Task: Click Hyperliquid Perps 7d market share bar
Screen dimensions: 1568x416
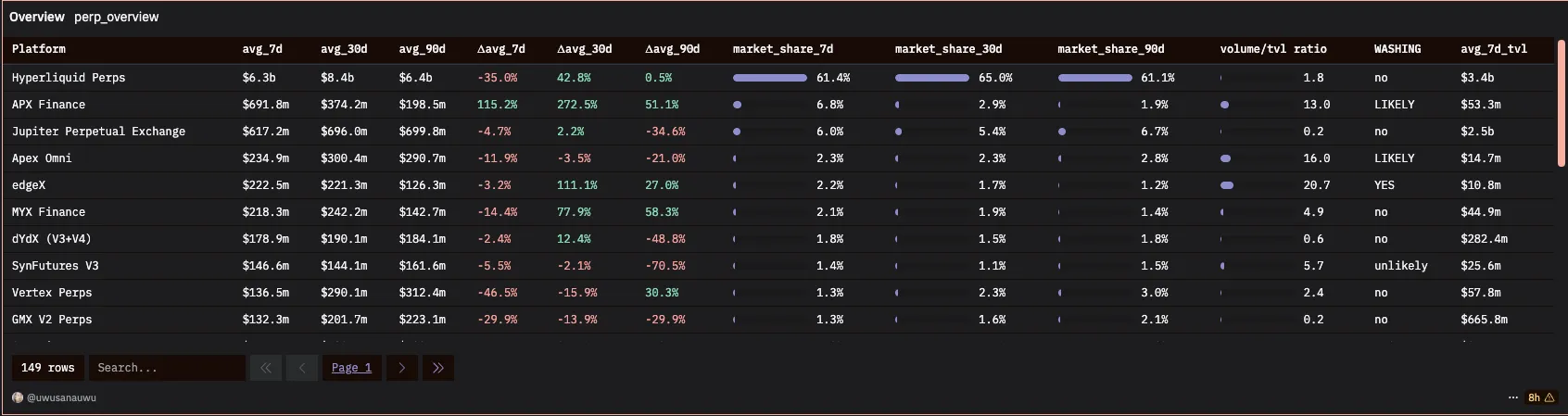Action: [770, 78]
